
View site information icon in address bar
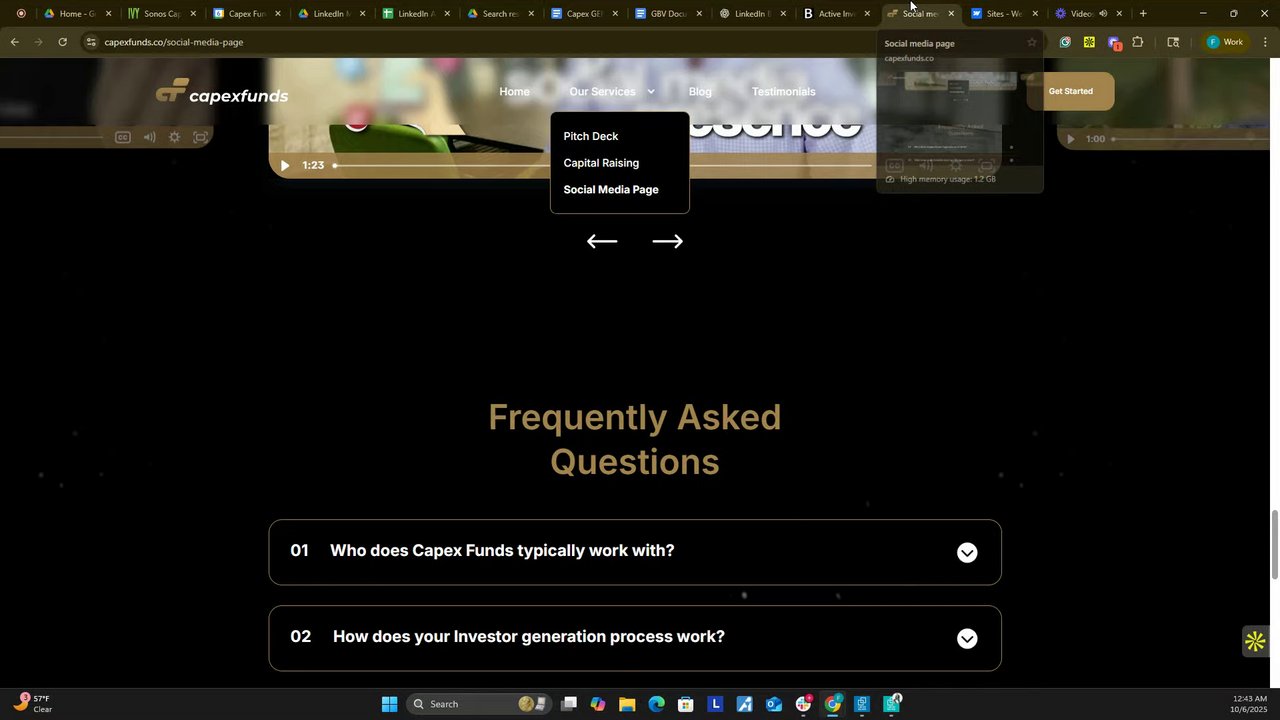point(90,42)
